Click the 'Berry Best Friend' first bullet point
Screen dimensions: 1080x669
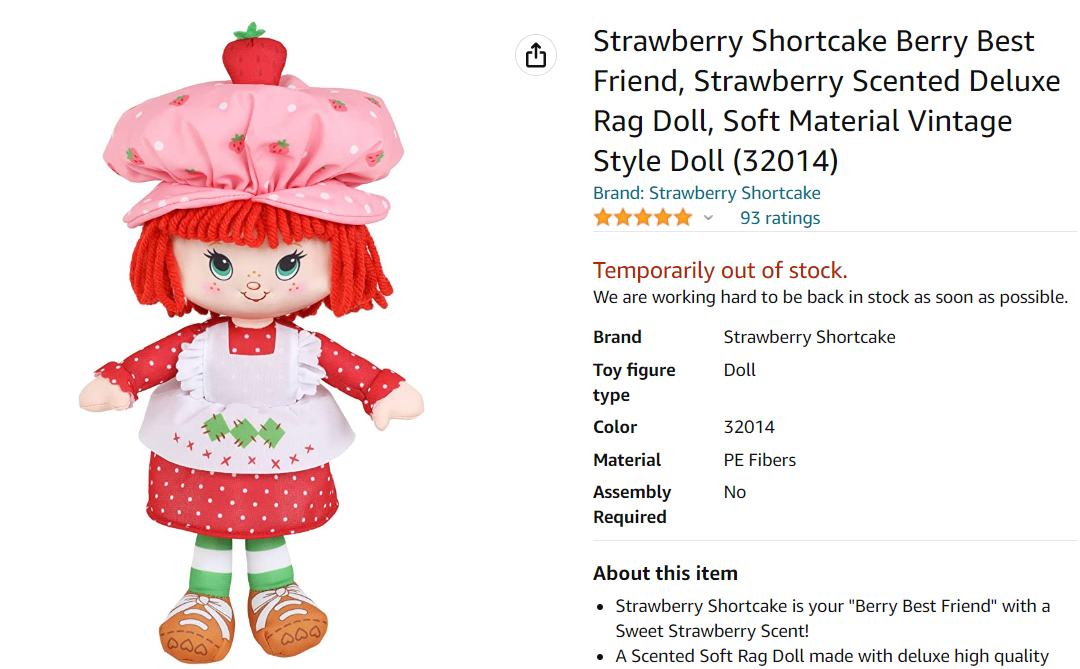point(832,618)
